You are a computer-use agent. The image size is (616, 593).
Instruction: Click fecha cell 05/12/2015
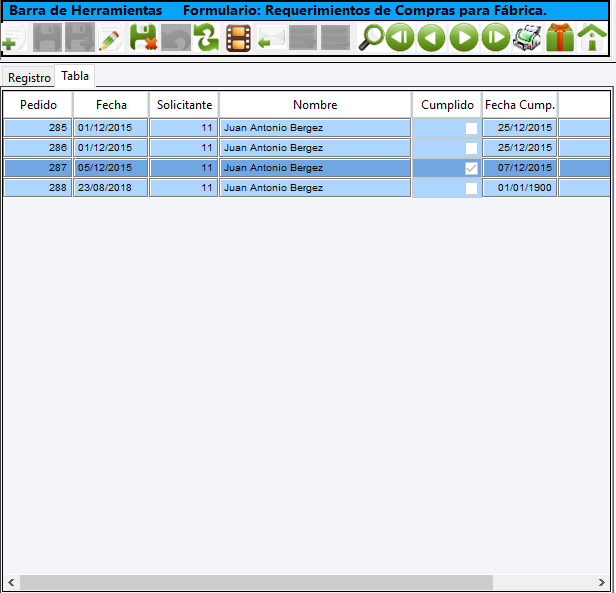[110, 168]
